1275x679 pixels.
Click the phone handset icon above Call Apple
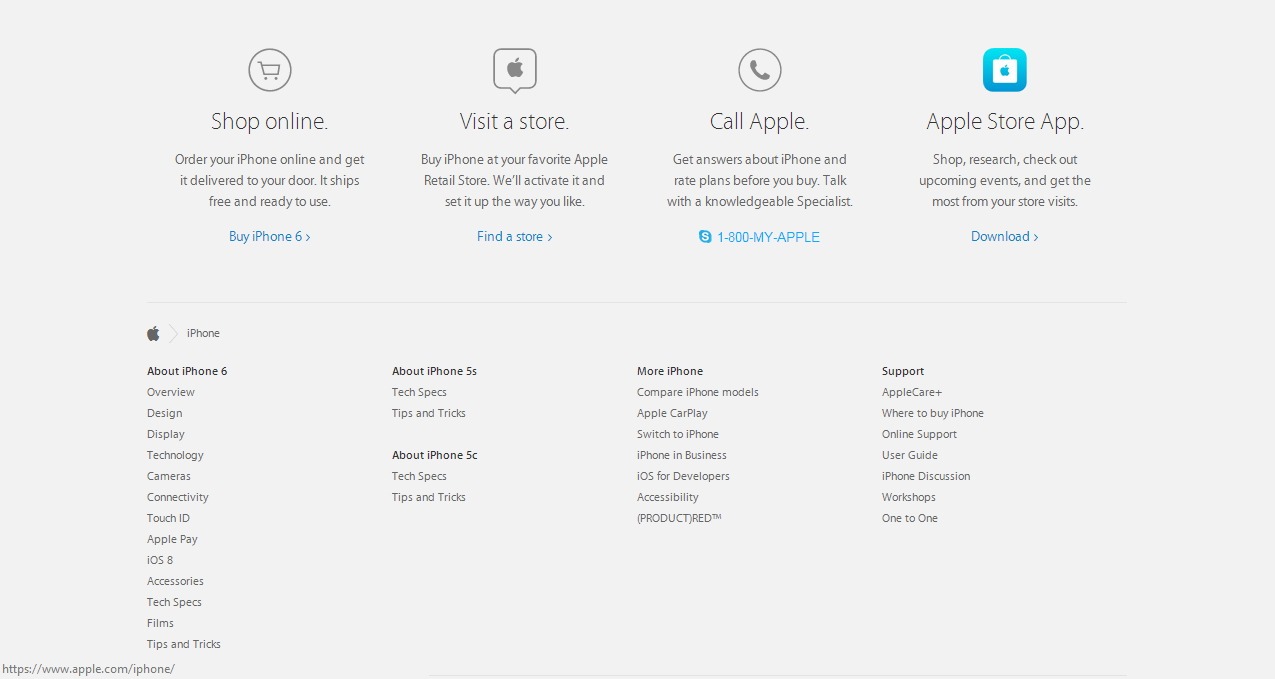coord(760,70)
